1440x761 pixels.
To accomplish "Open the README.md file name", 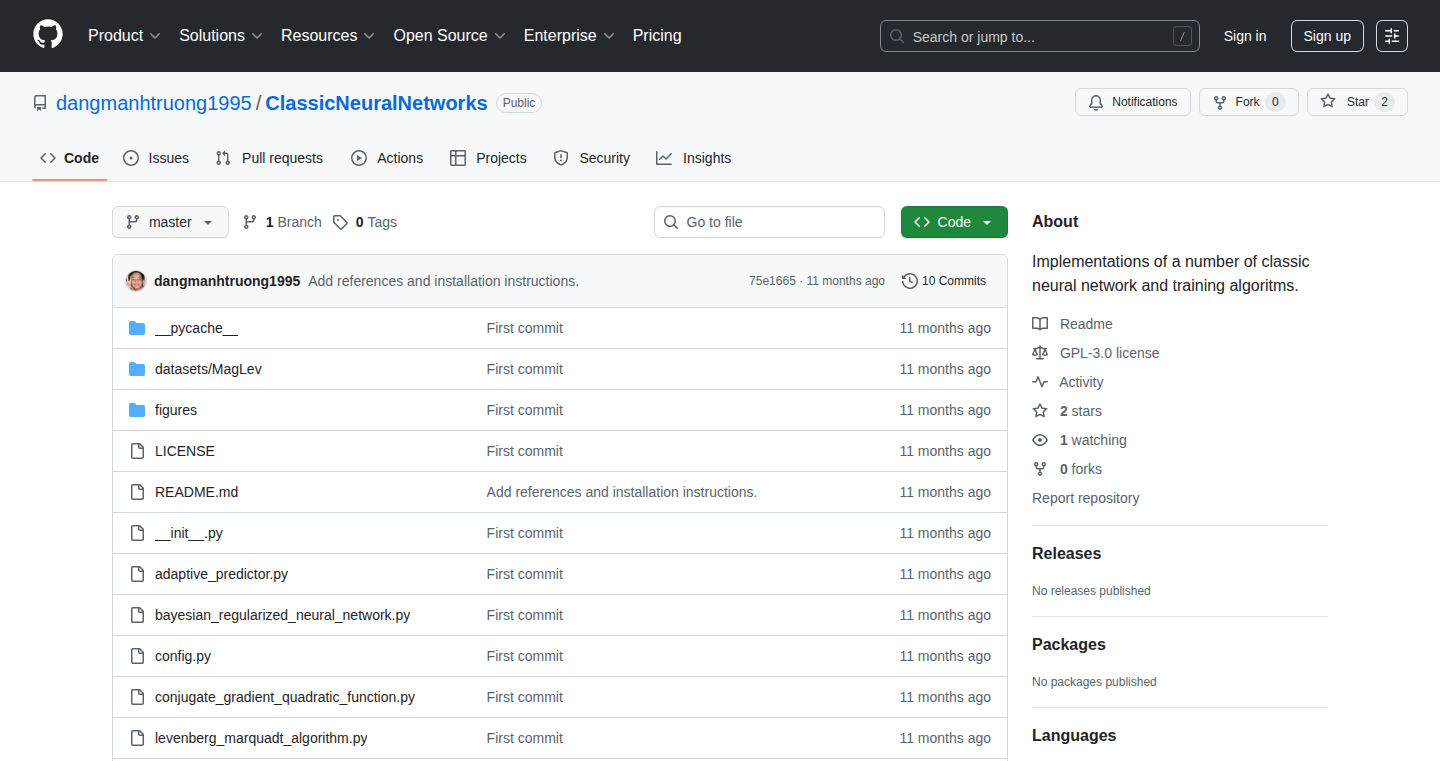I will click(x=197, y=492).
